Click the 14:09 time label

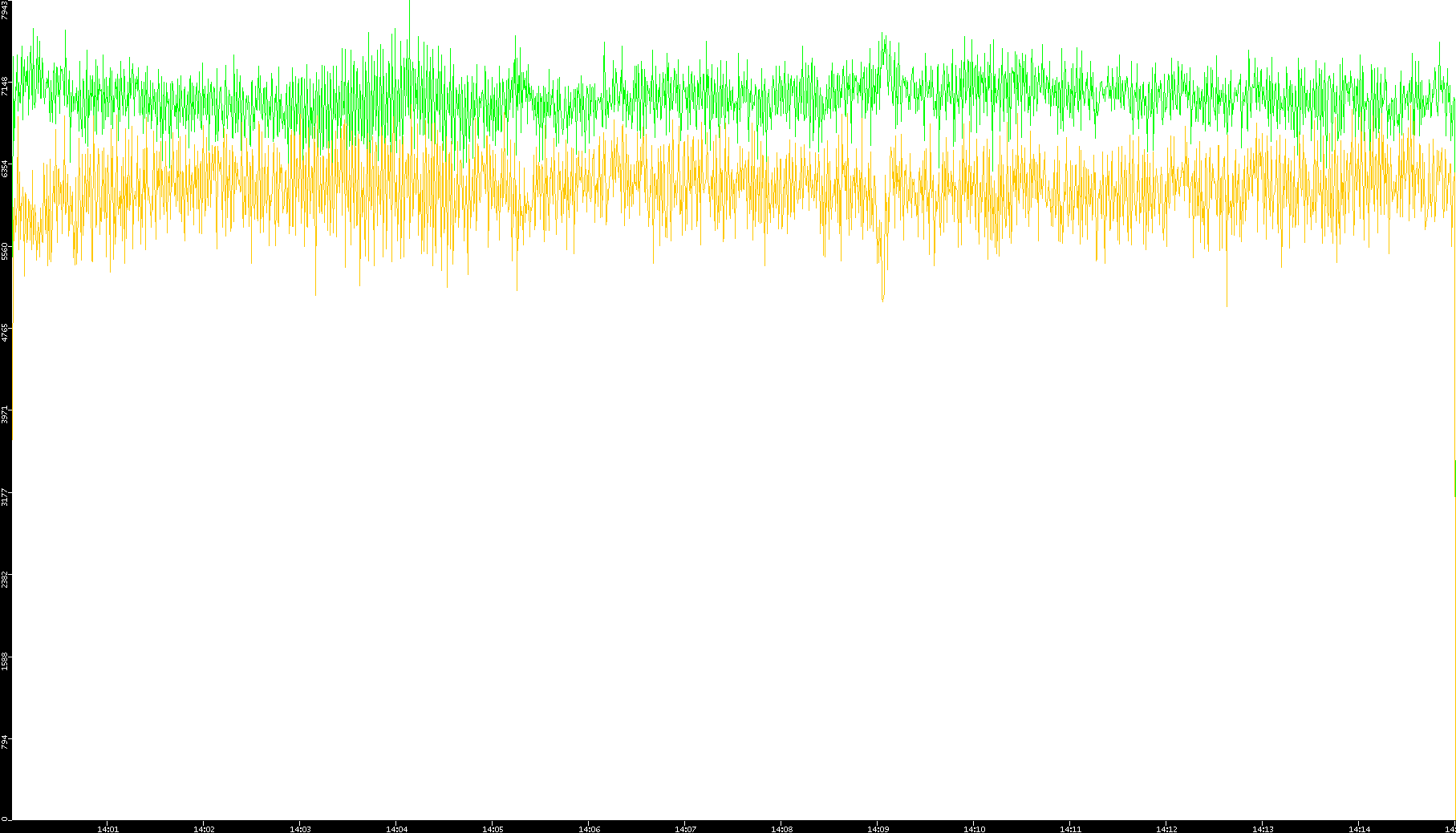[878, 829]
